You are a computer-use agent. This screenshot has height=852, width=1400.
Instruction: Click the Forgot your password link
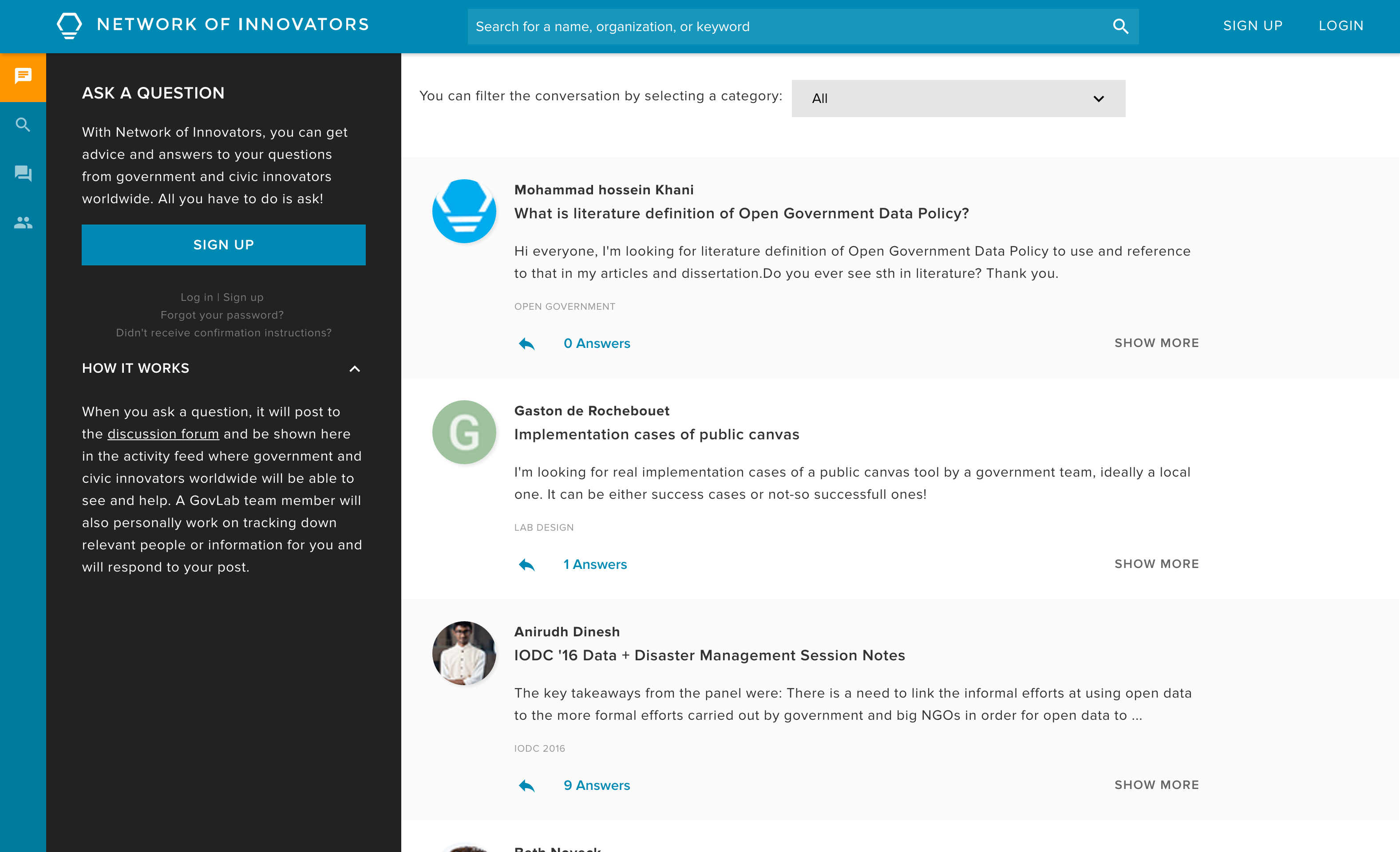click(x=221, y=315)
